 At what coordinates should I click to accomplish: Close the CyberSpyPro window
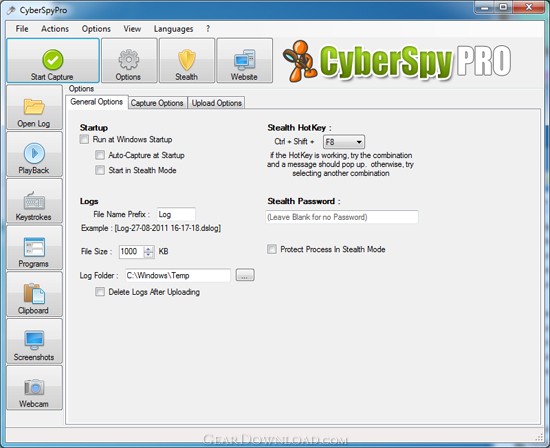point(529,7)
